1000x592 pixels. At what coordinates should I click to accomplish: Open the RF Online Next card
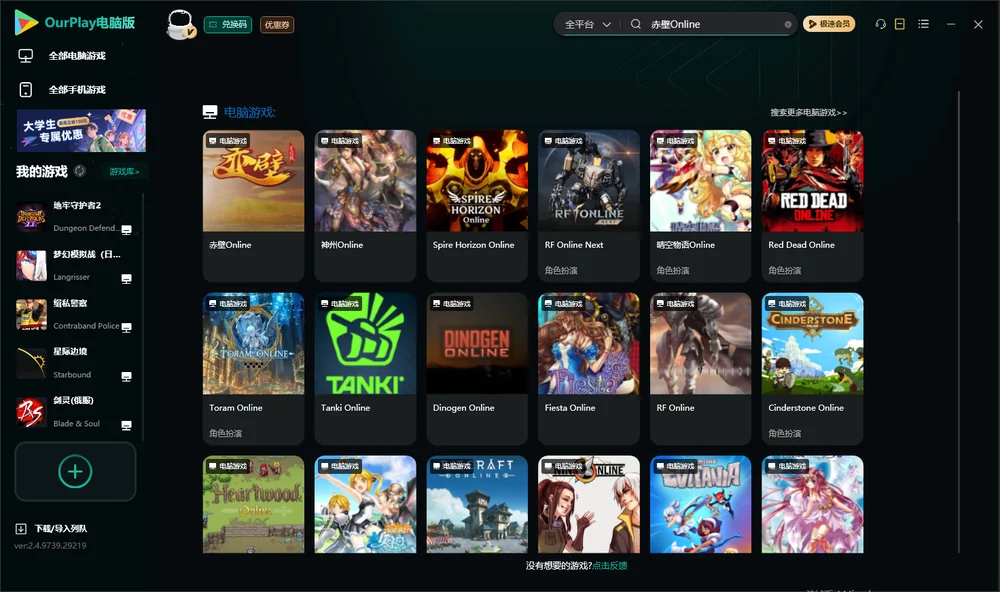tap(589, 205)
